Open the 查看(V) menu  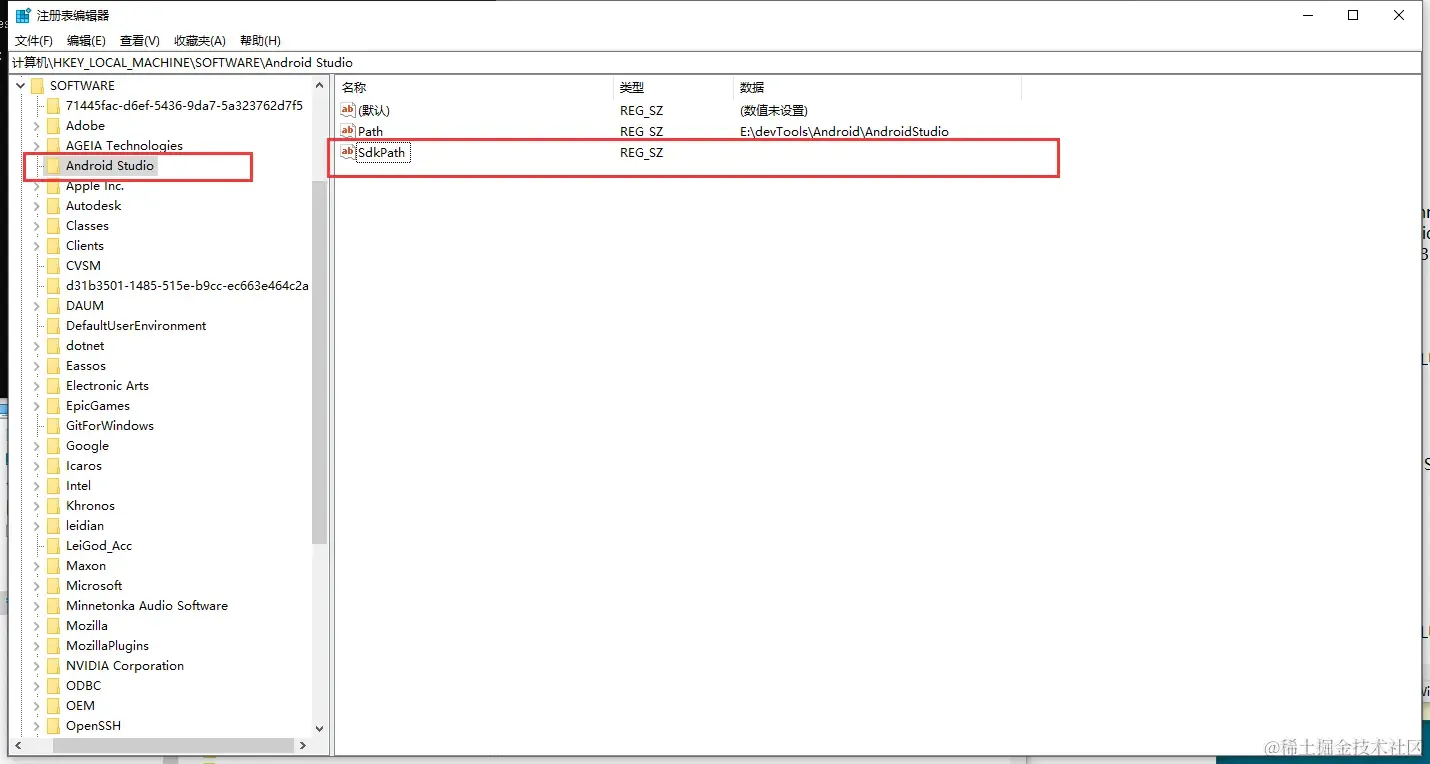[x=140, y=41]
